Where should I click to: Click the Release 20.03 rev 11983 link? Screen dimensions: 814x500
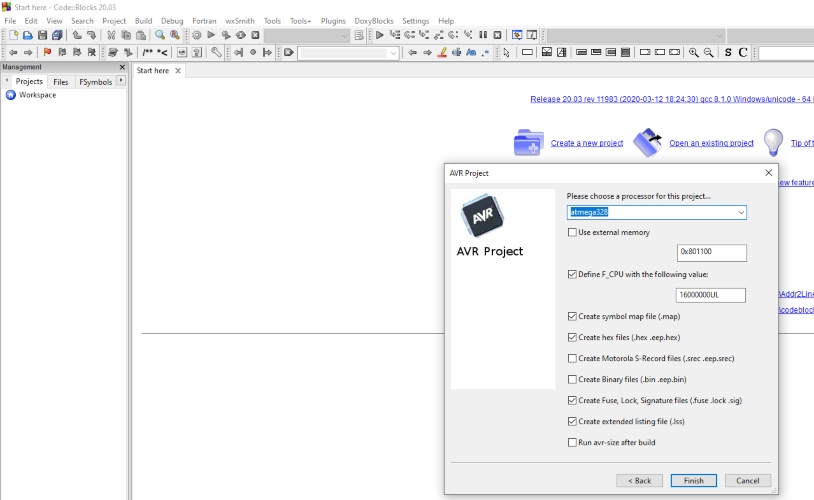[x=672, y=99]
